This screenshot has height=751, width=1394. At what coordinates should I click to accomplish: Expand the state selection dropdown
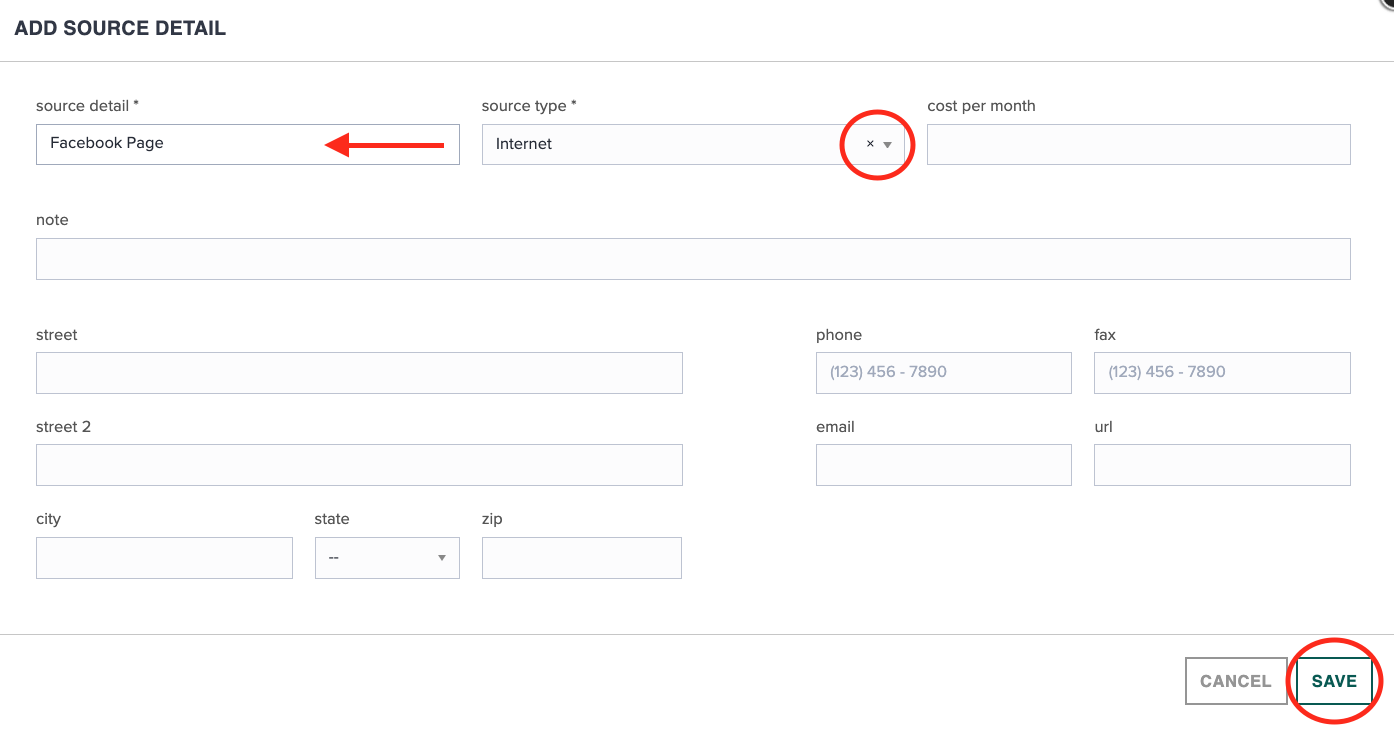442,557
